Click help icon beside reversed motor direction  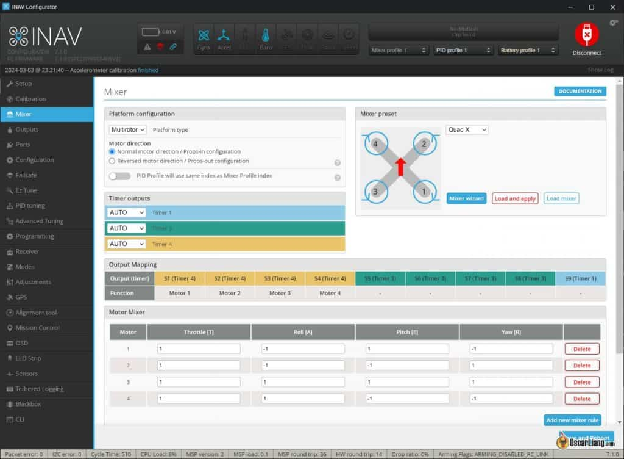[x=337, y=162]
